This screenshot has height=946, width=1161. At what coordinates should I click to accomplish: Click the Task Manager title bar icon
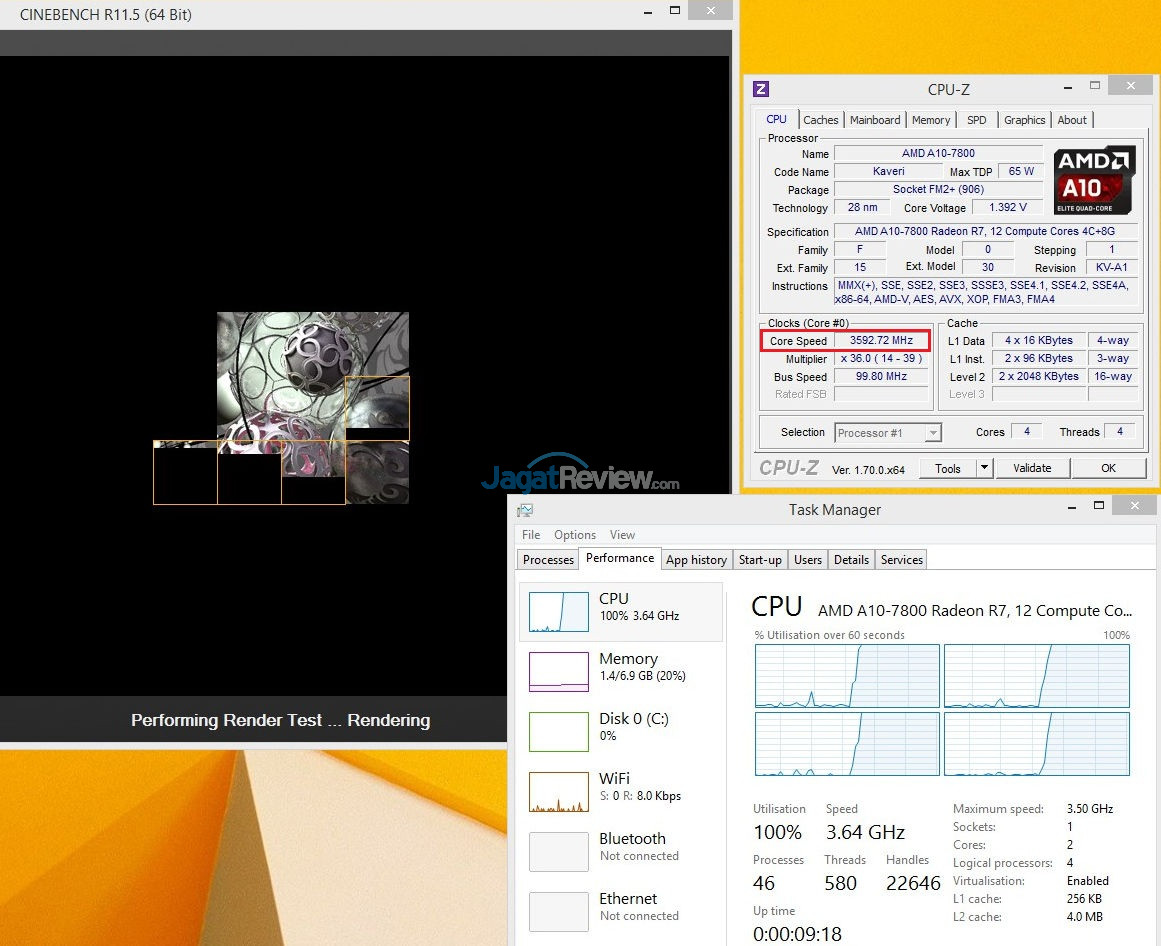[x=525, y=510]
